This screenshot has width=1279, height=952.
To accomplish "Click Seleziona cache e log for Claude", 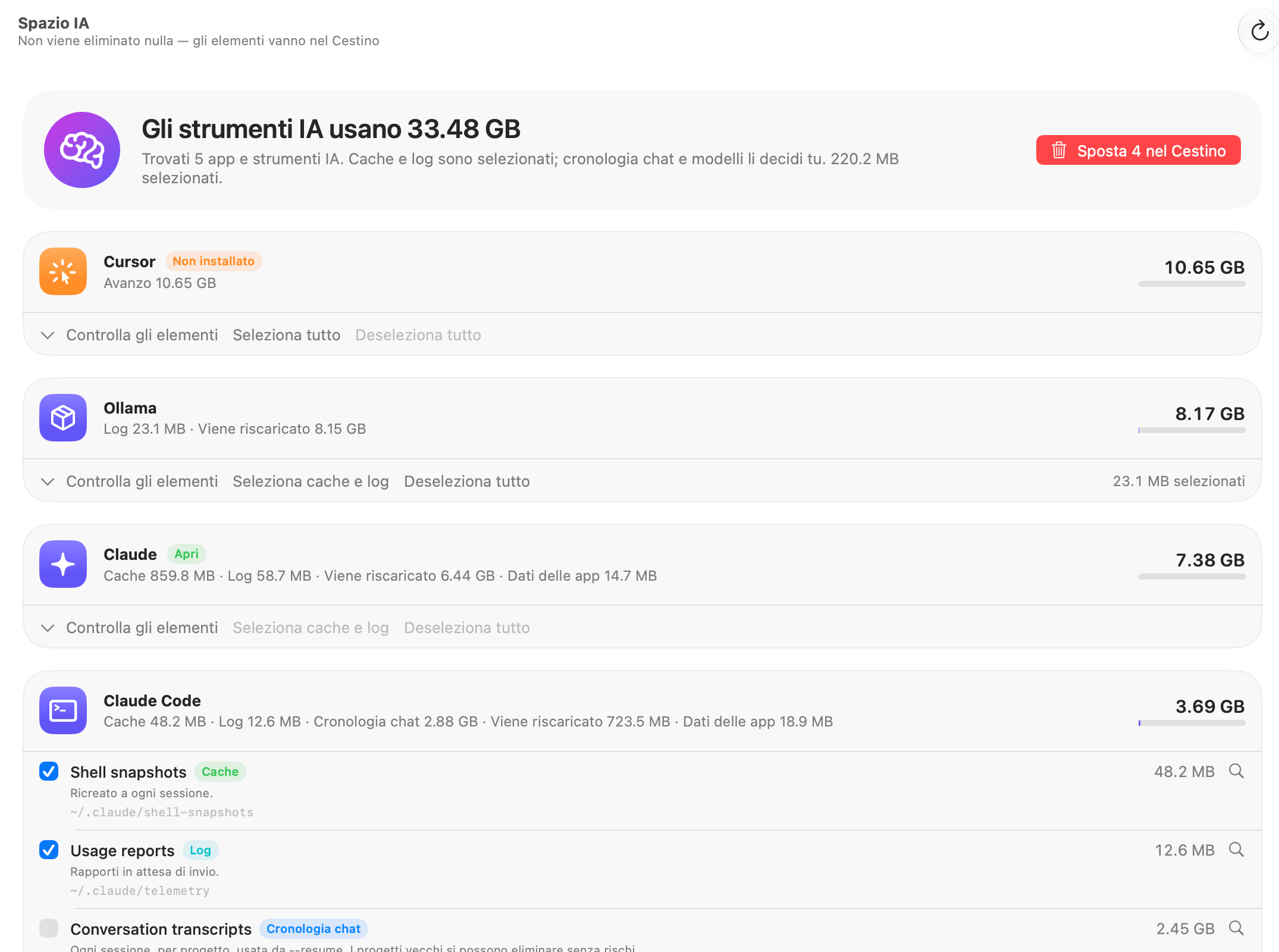I will pyautogui.click(x=311, y=628).
